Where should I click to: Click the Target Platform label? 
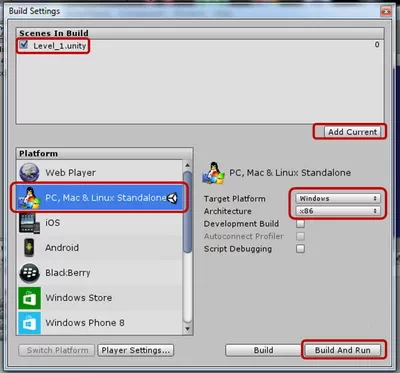[235, 199]
